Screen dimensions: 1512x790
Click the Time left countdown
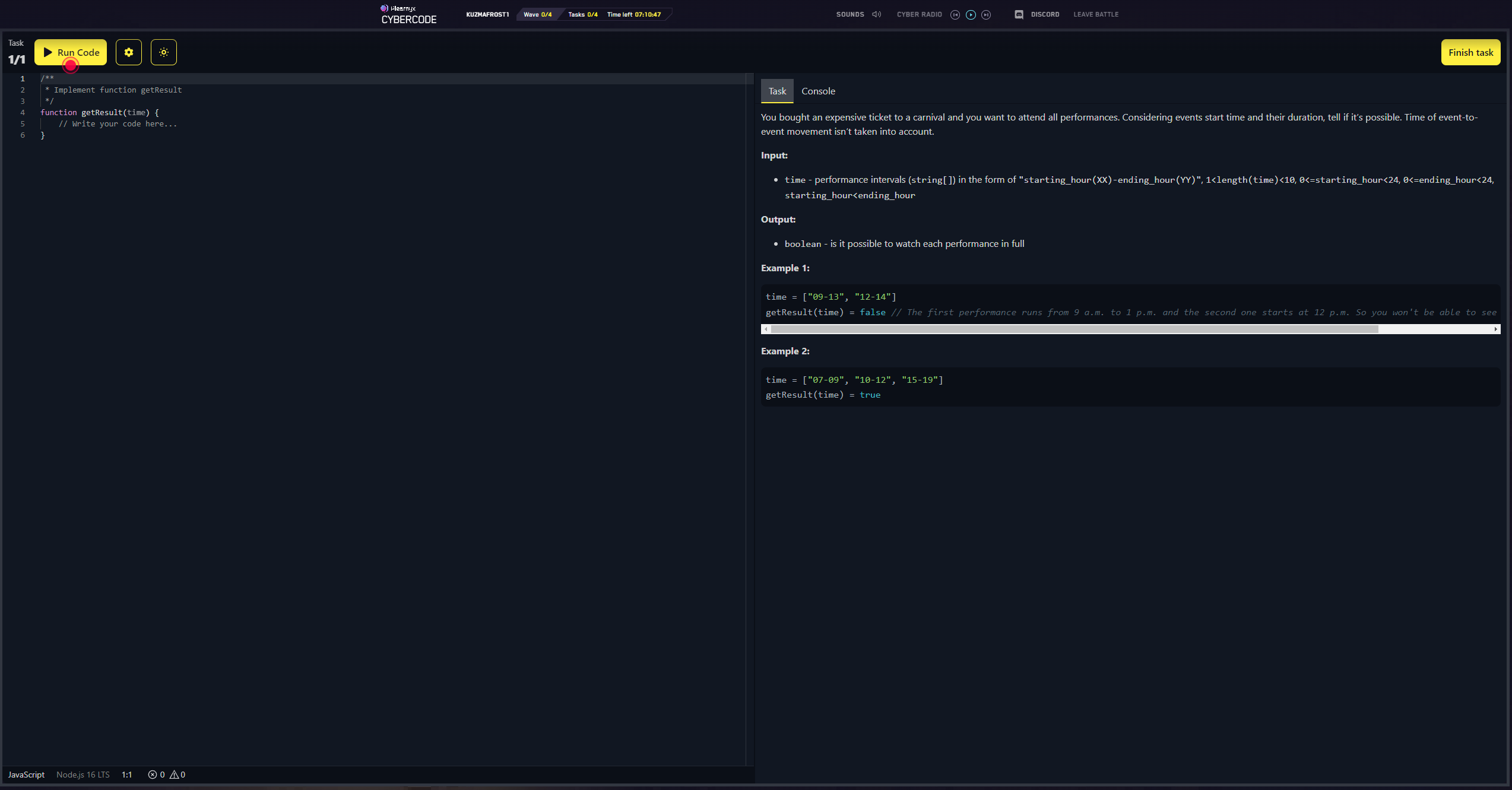[633, 14]
